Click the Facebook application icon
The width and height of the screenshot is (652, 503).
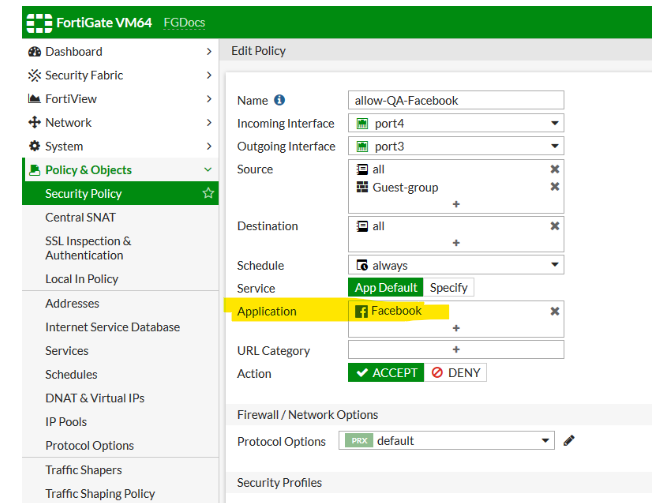(361, 311)
